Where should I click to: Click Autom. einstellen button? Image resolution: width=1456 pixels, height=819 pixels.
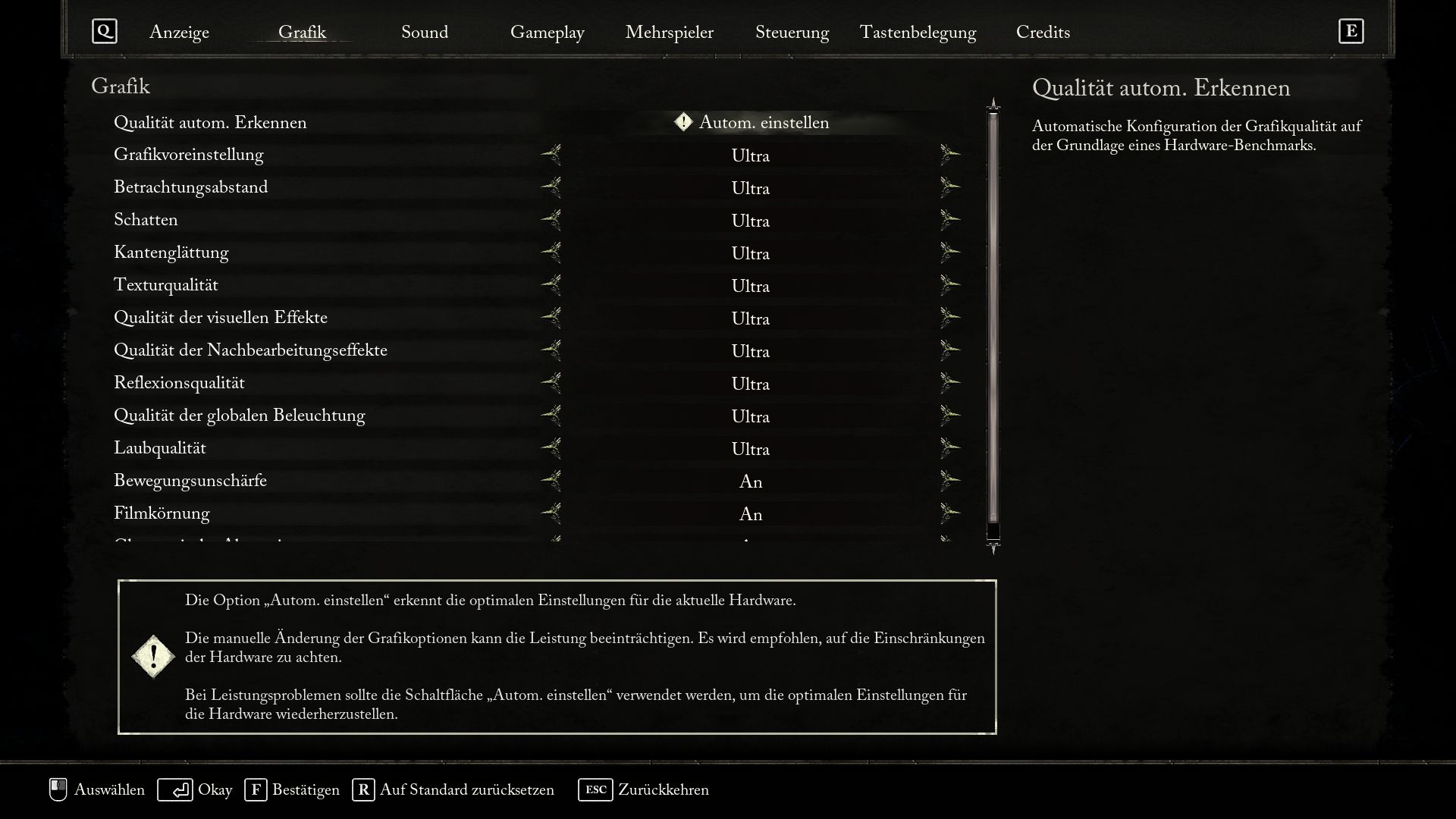pyautogui.click(x=750, y=122)
